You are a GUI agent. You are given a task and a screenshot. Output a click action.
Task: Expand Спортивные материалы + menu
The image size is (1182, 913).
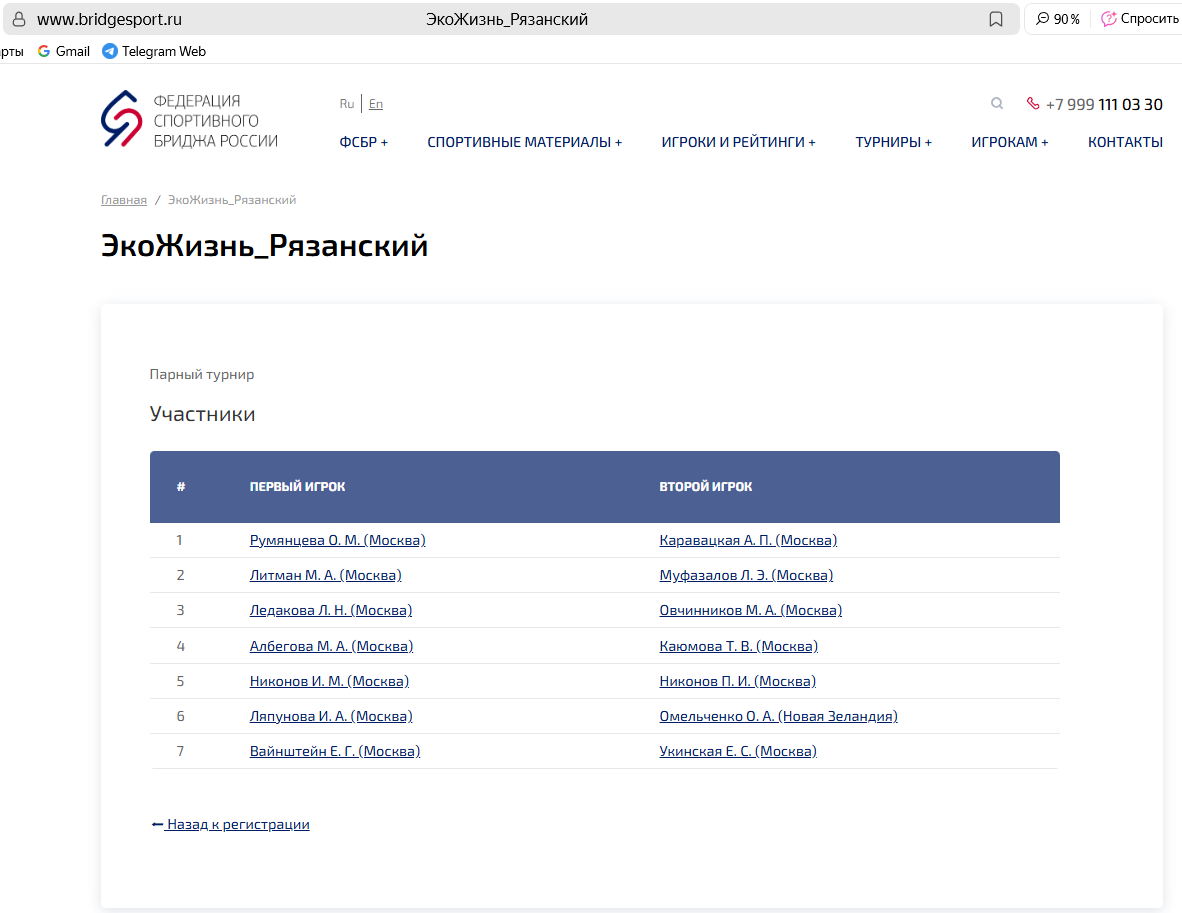pos(525,142)
